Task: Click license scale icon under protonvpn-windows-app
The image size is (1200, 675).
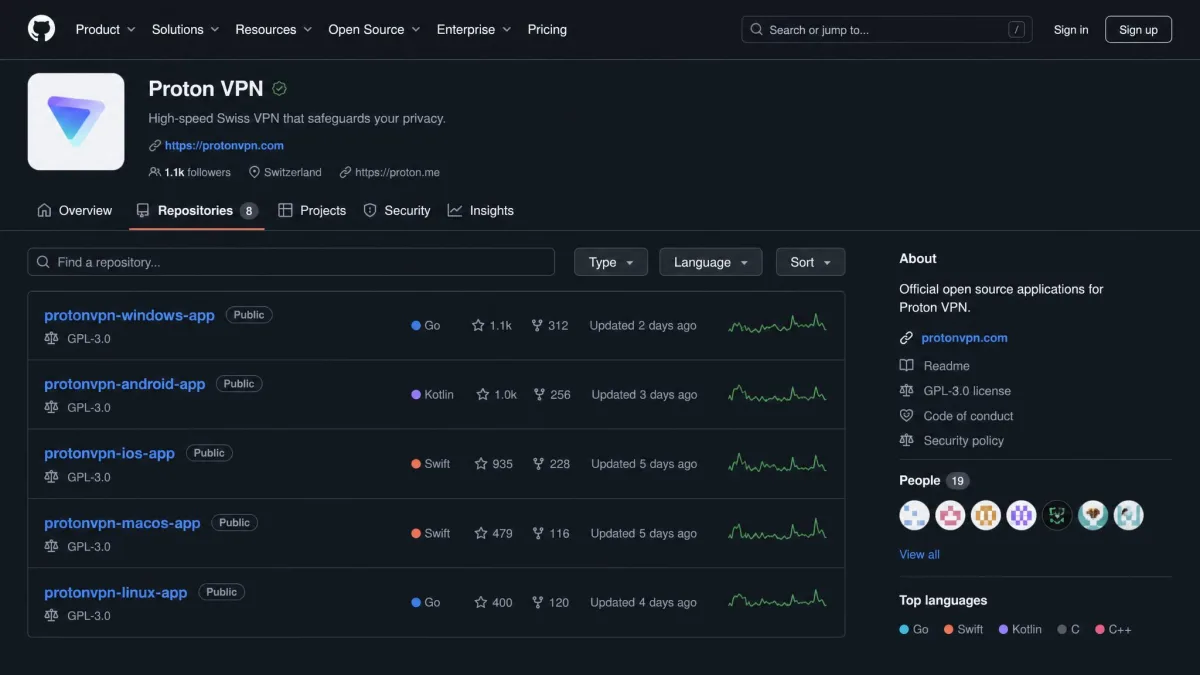Action: (x=52, y=339)
